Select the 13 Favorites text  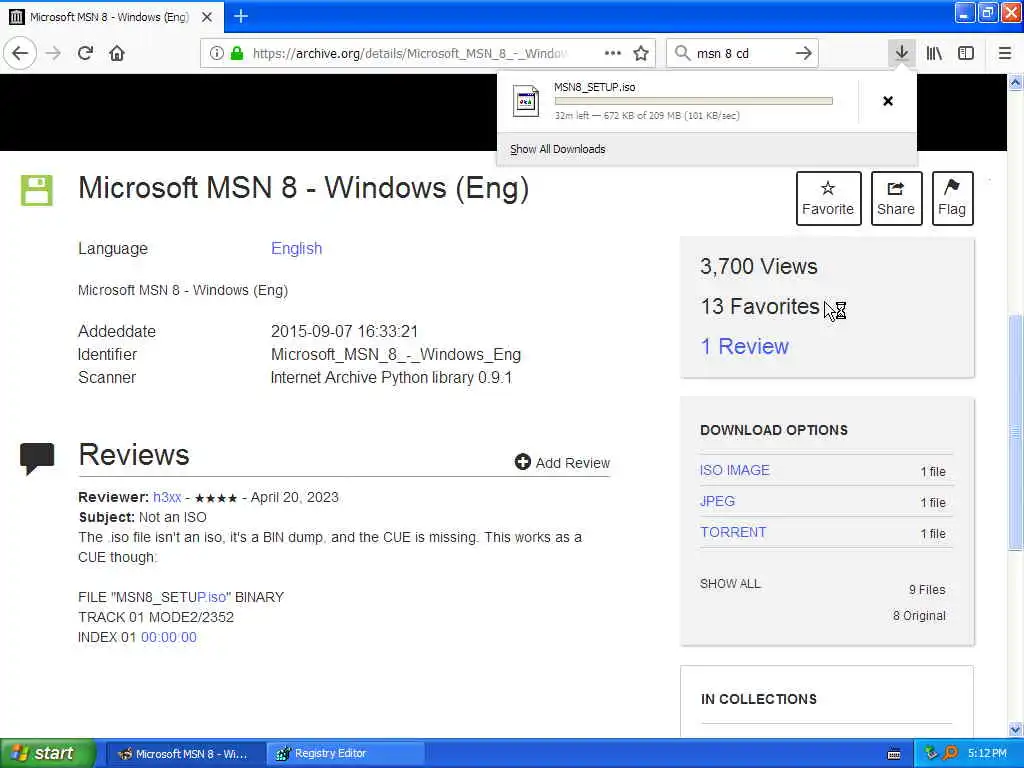(760, 306)
